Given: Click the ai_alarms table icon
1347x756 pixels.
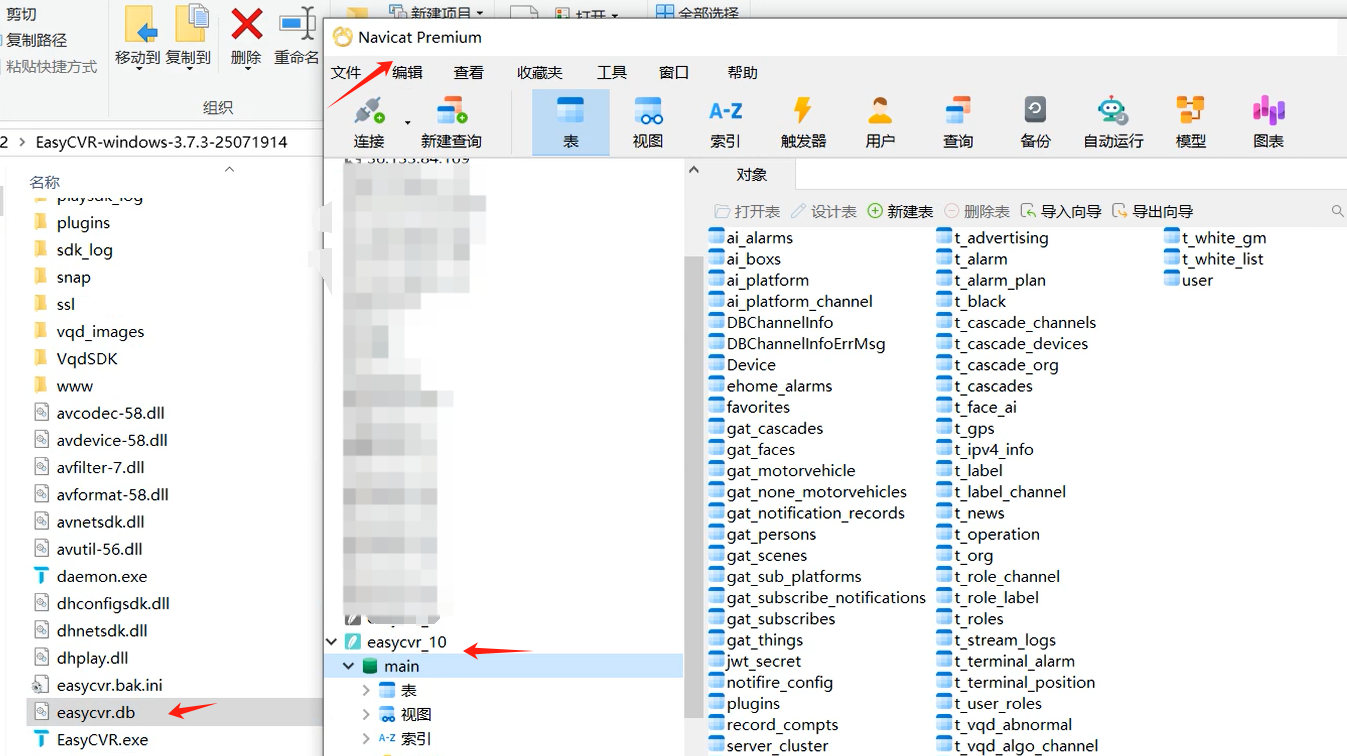Looking at the screenshot, I should [716, 237].
